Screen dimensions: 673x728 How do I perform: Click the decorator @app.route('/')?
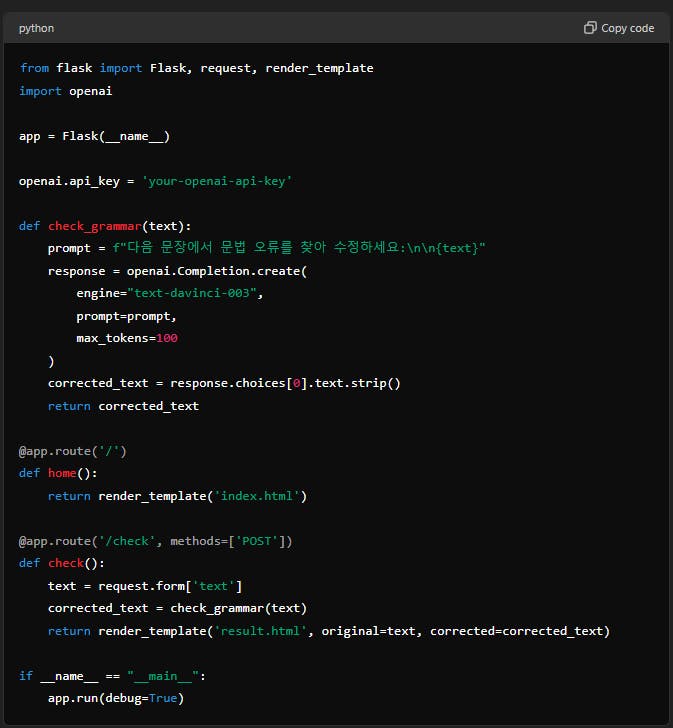click(x=73, y=451)
